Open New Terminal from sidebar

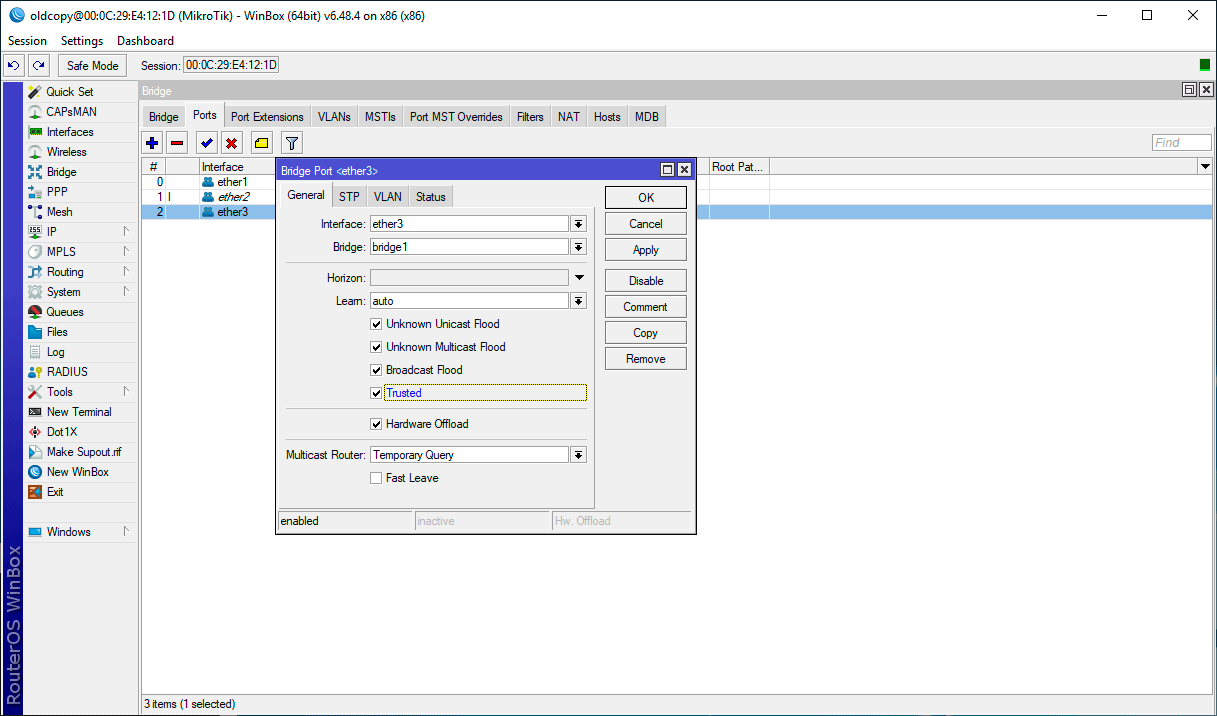coord(79,412)
